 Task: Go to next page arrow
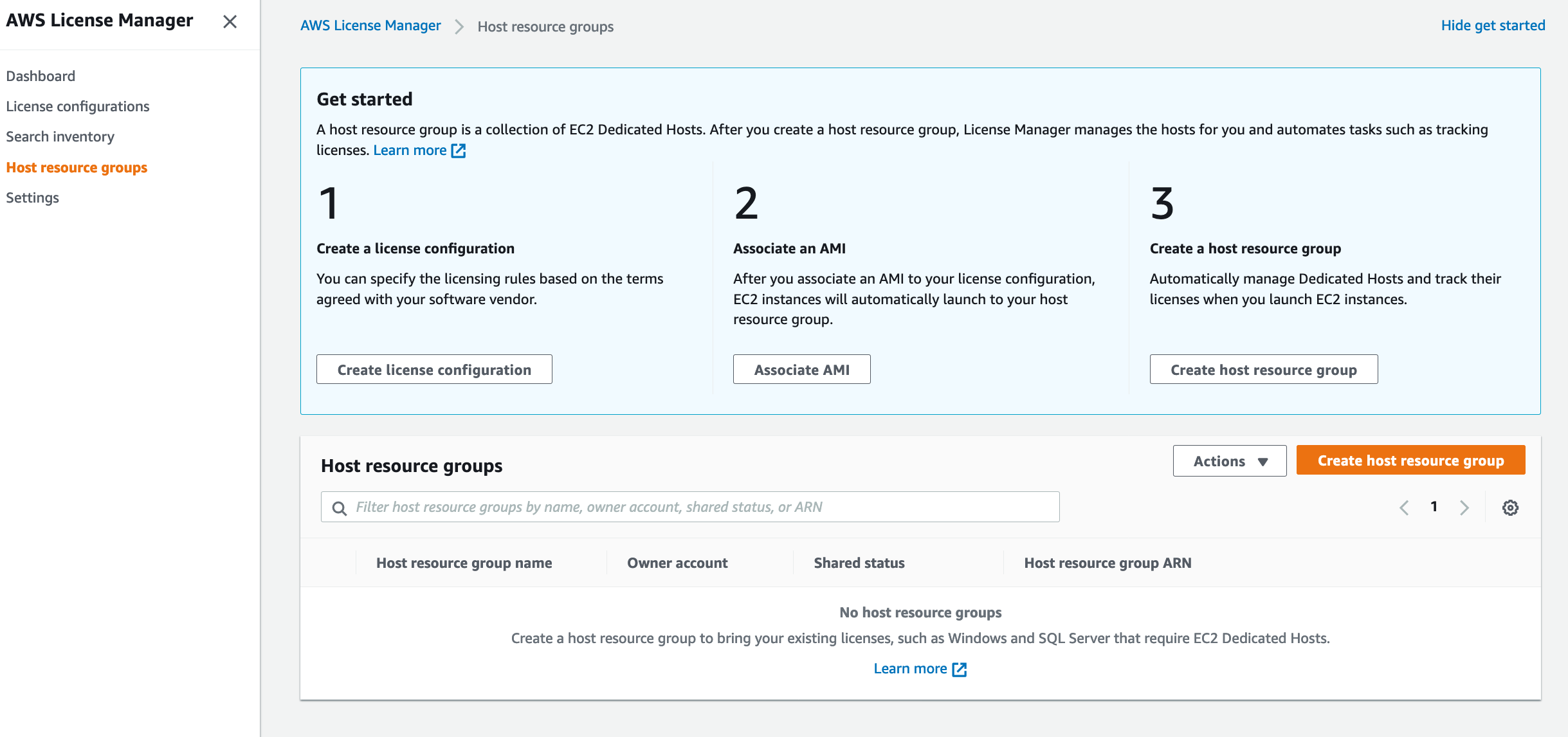(1464, 507)
